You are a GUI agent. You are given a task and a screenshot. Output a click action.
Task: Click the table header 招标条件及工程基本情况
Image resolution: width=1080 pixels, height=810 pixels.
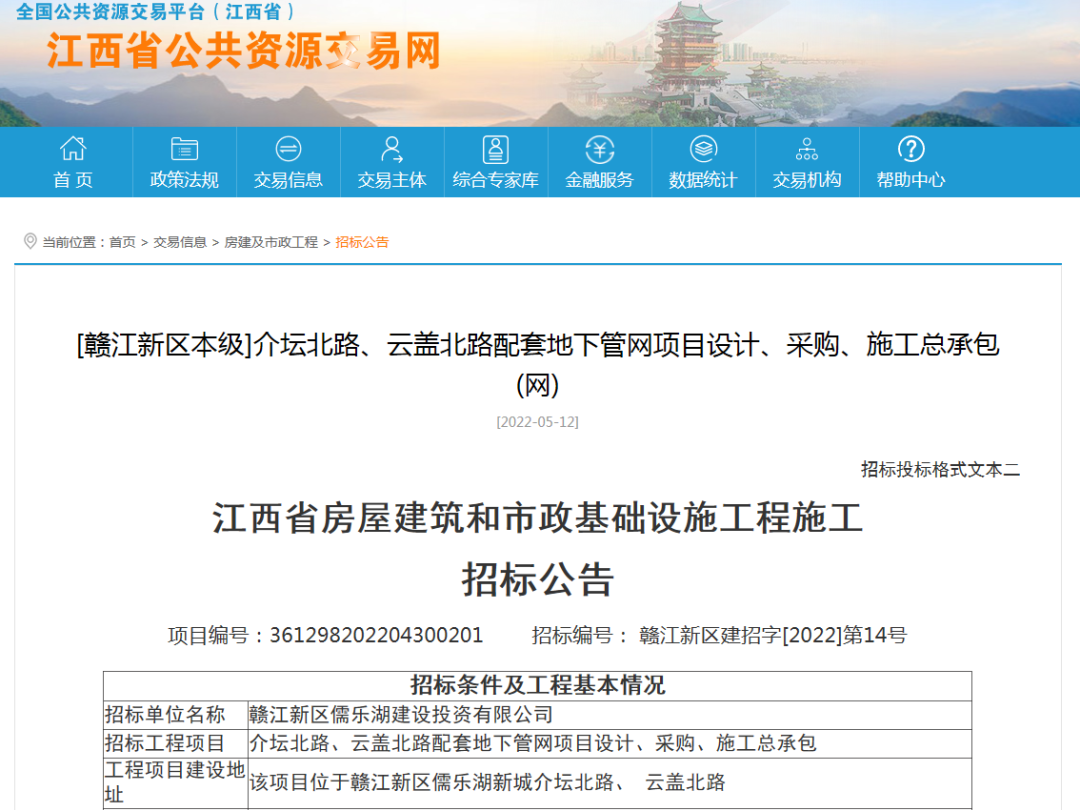(538, 685)
